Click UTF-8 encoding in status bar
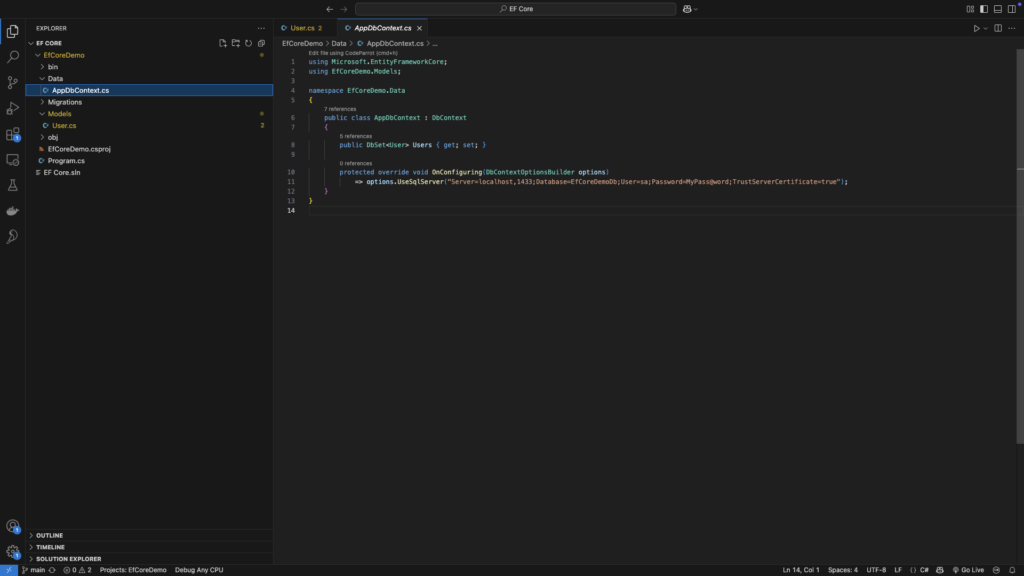The image size is (1024, 576). coord(876,570)
